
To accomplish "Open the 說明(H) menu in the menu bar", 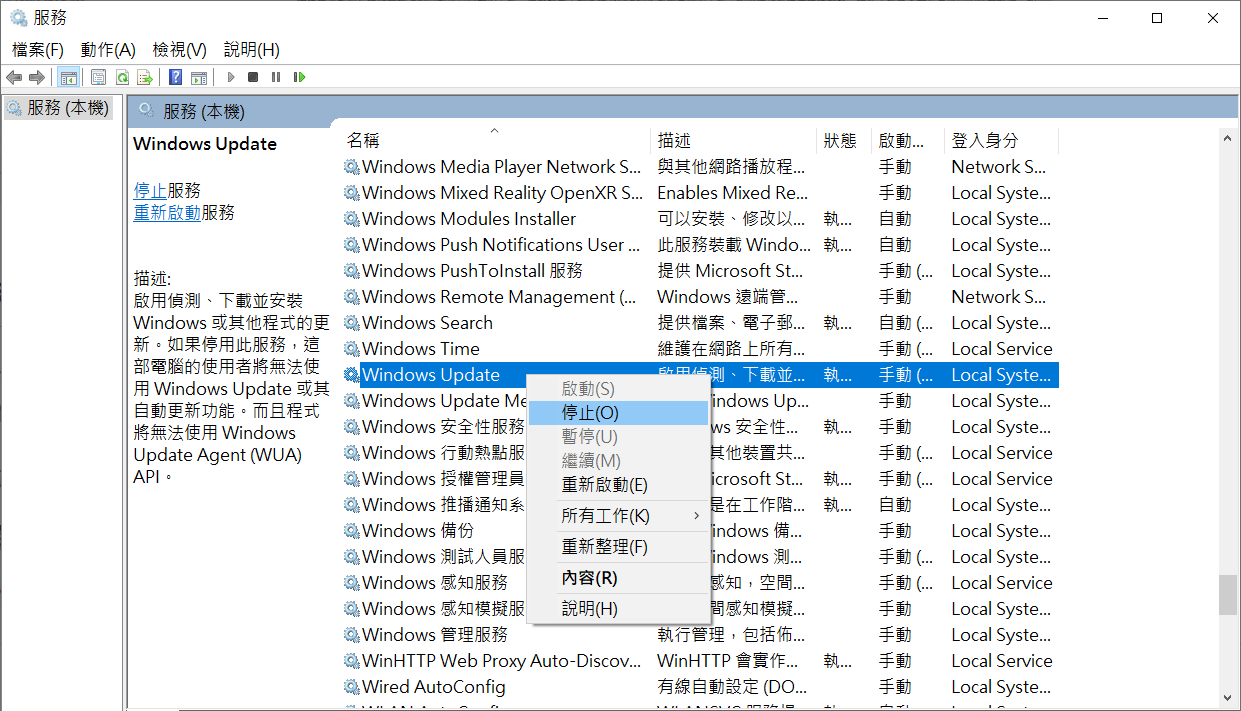I will pyautogui.click(x=252, y=50).
